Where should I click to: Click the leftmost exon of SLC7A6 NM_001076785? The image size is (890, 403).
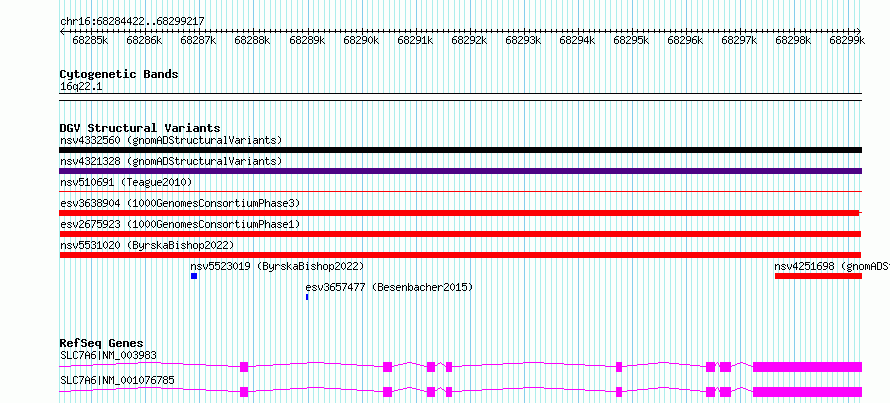244,392
